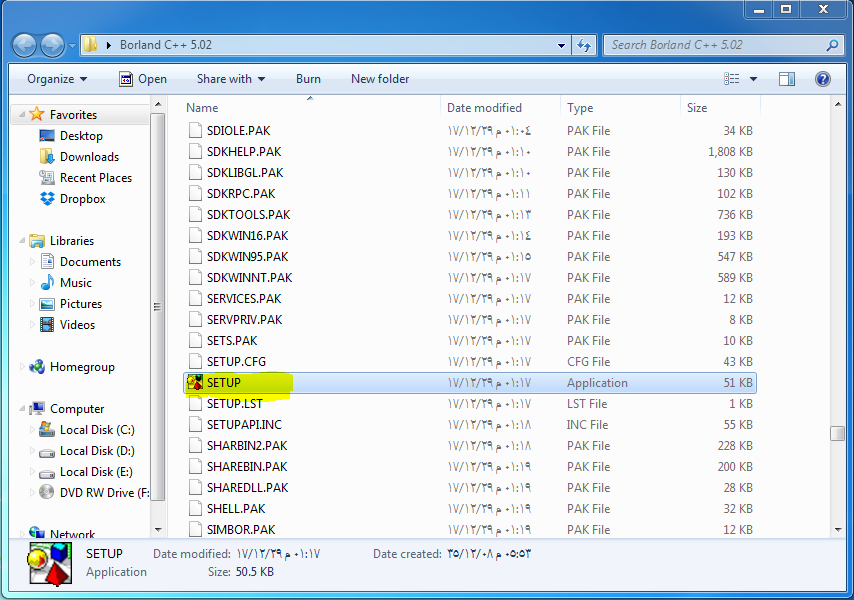854x600 pixels.
Task: Select the SETUPAPI.INC file icon
Action: point(195,425)
